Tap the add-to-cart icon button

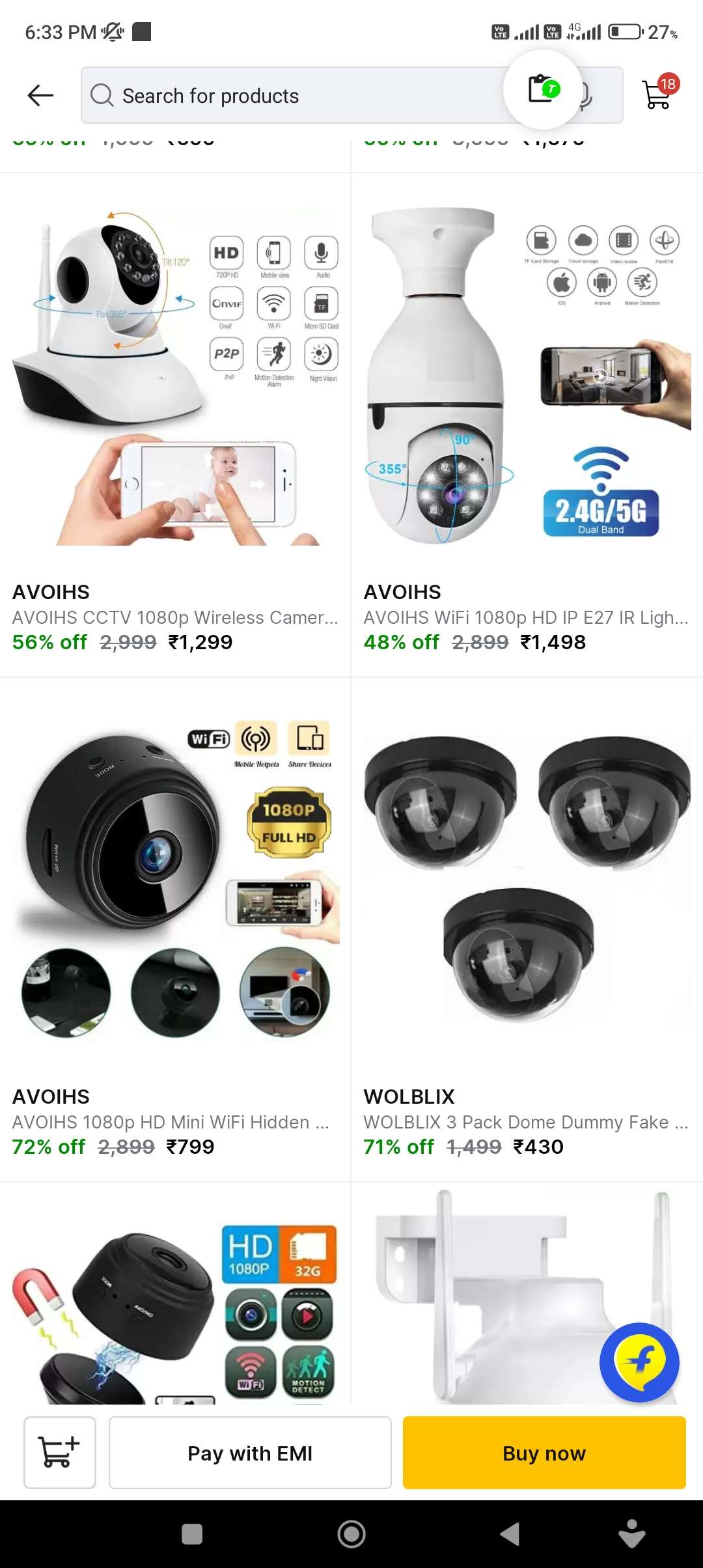(x=60, y=1452)
